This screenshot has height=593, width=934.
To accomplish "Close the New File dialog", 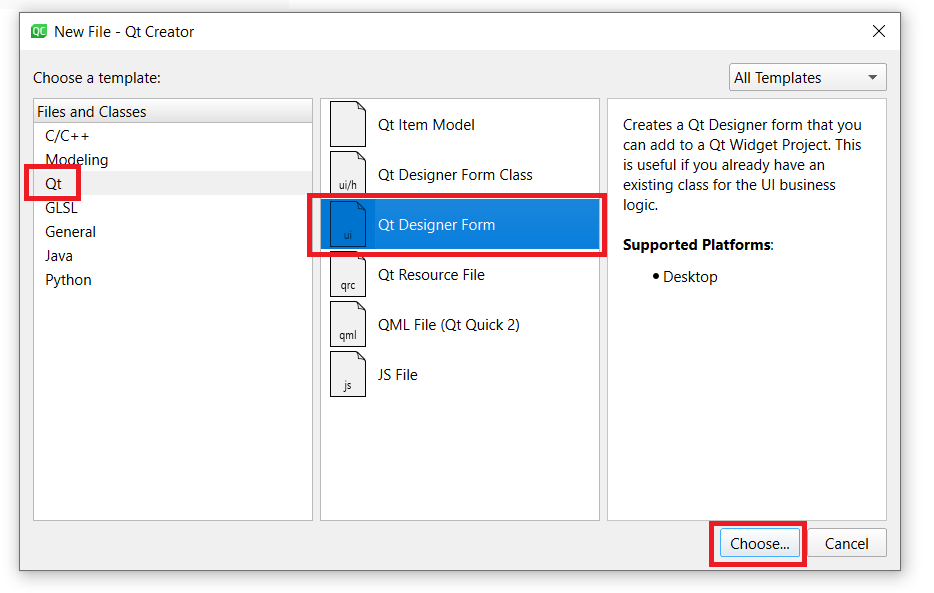I will click(x=879, y=32).
